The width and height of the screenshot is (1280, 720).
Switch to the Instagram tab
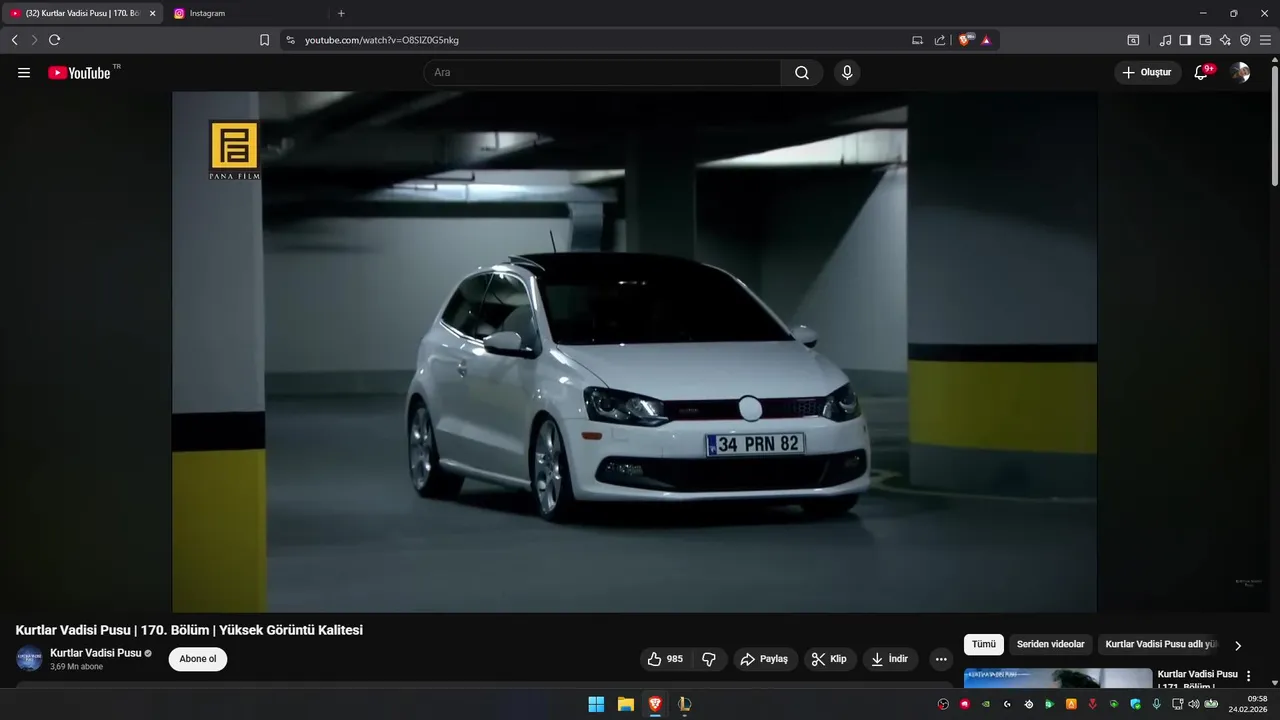coord(207,13)
